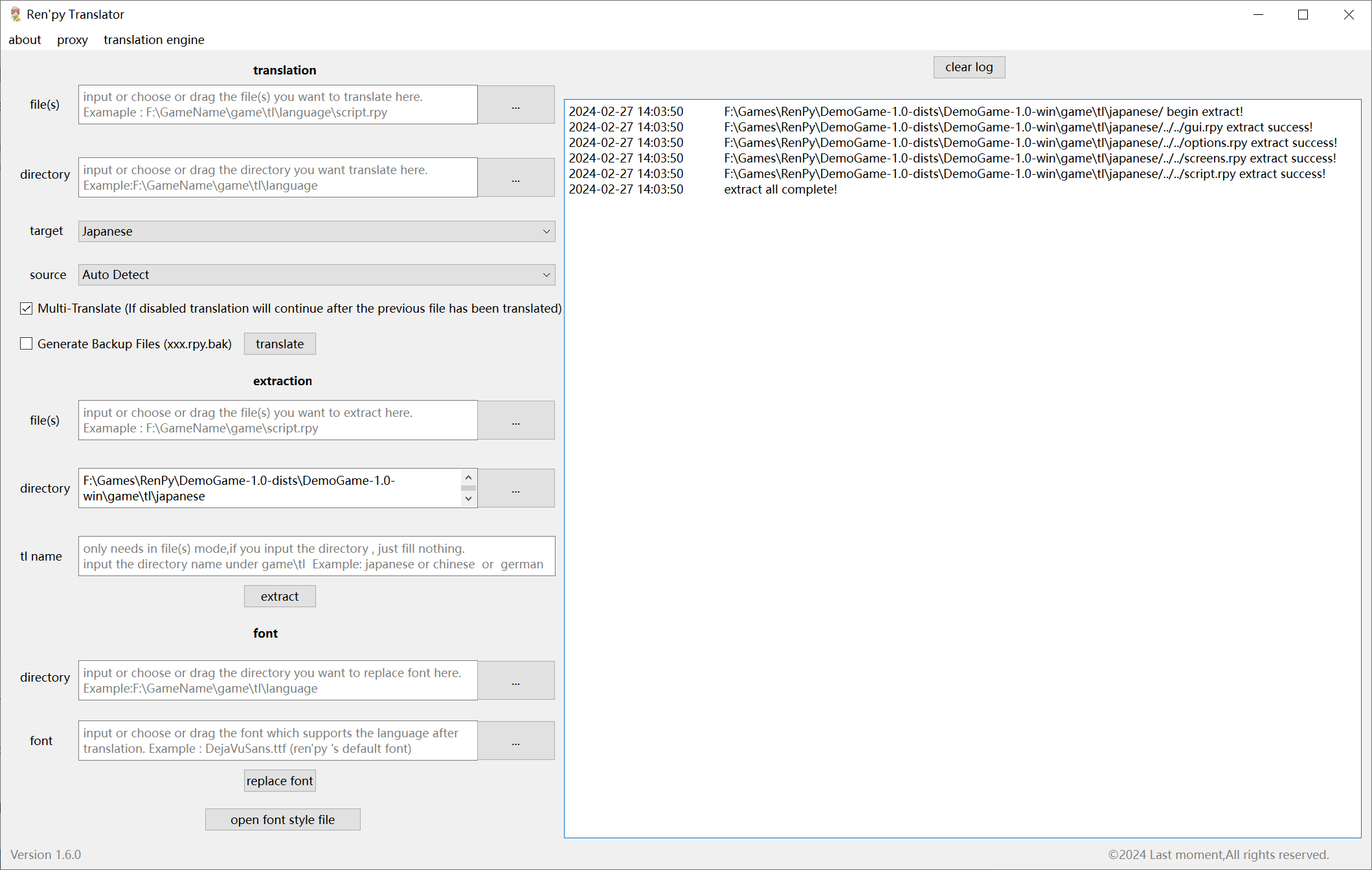
Task: Click the 'translation' section heading
Action: tap(285, 70)
